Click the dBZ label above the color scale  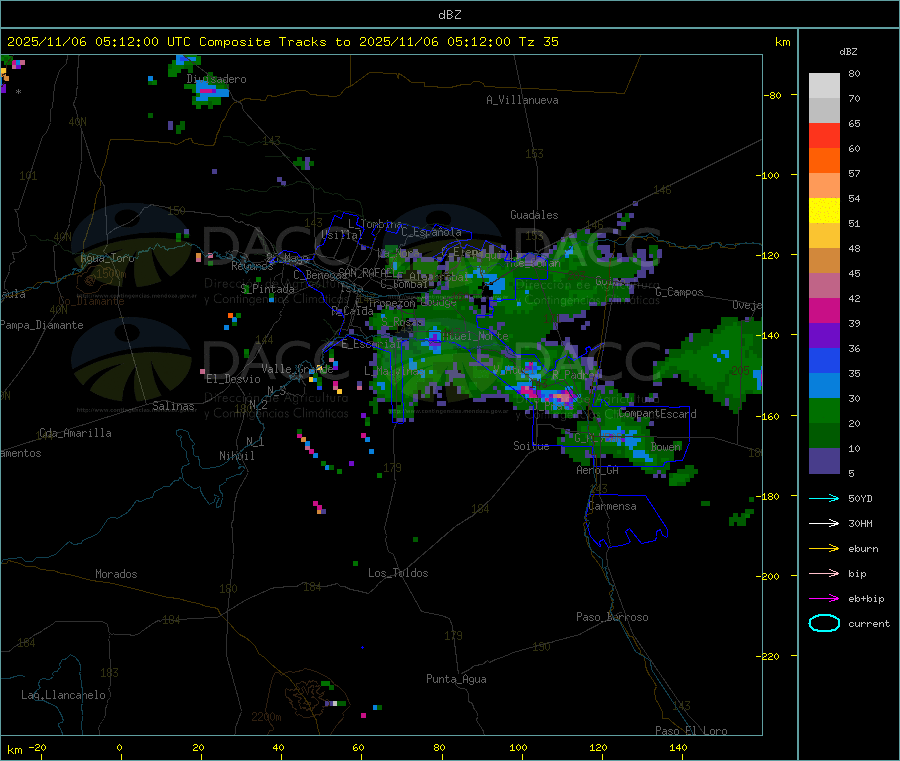[848, 51]
